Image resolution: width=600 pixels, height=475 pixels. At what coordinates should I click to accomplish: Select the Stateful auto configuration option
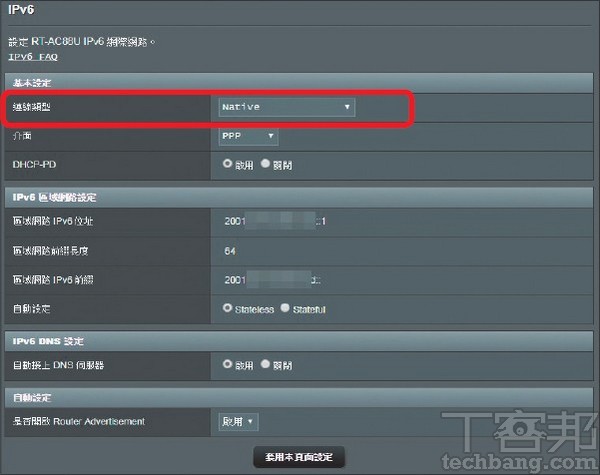[x=285, y=309]
